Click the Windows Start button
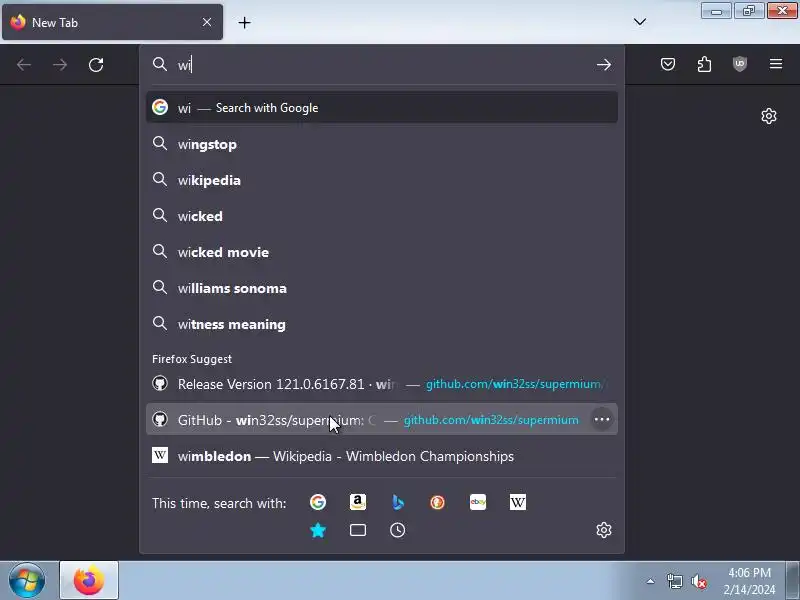This screenshot has width=800, height=600. [x=27, y=581]
